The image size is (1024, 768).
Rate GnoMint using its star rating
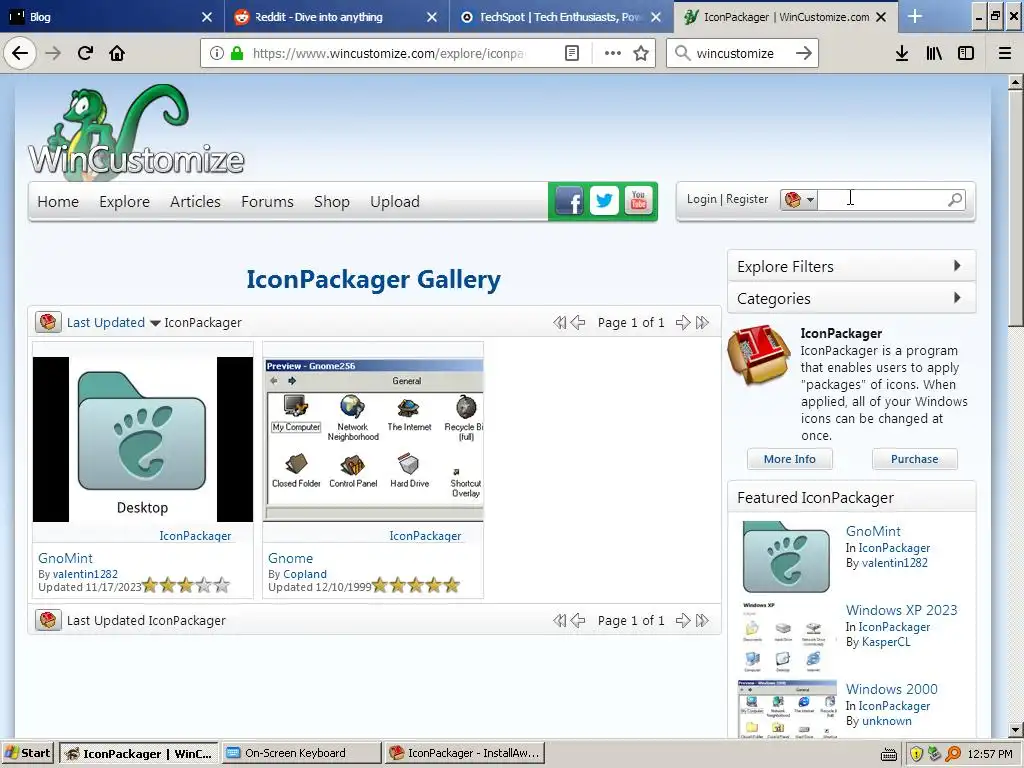186,585
